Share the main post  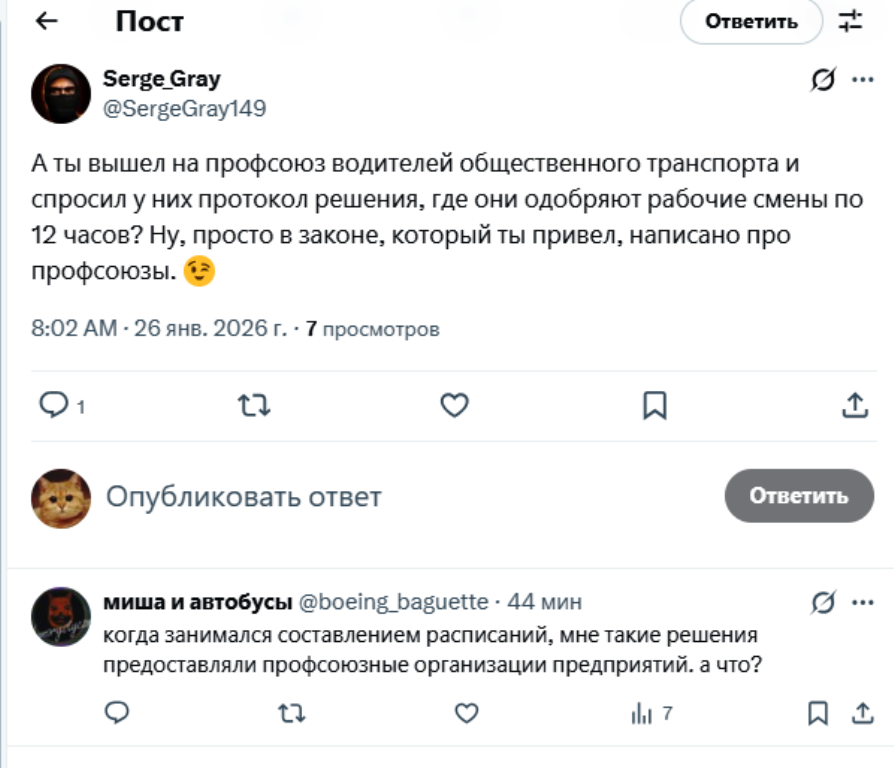[x=854, y=404]
